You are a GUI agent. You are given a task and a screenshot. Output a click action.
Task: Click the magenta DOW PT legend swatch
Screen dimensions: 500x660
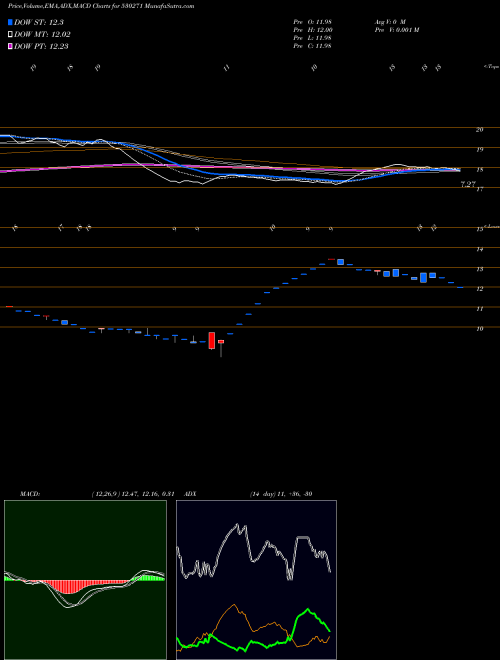(x=10, y=46)
